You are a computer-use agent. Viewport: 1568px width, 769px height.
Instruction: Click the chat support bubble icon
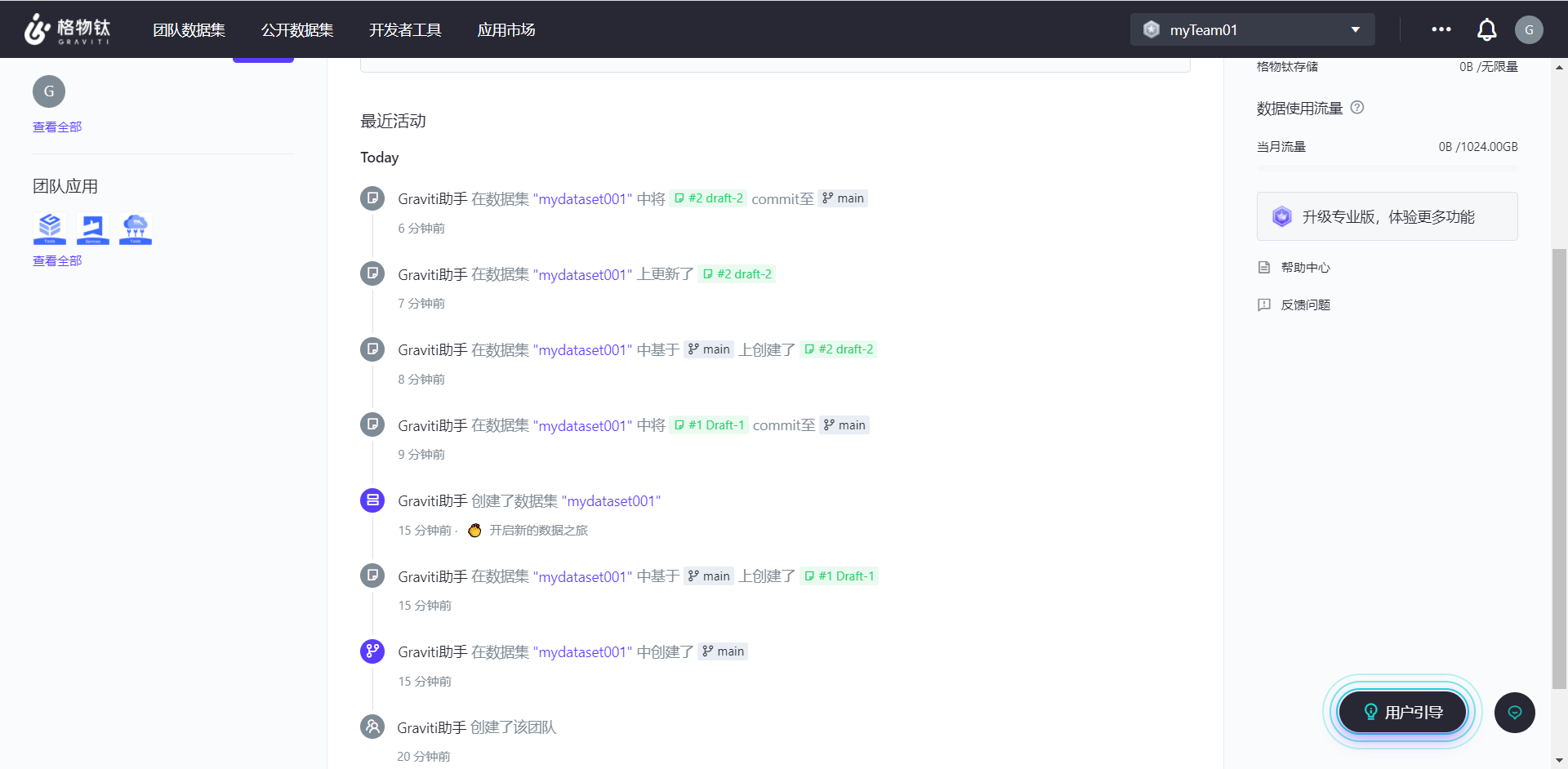coord(1515,713)
